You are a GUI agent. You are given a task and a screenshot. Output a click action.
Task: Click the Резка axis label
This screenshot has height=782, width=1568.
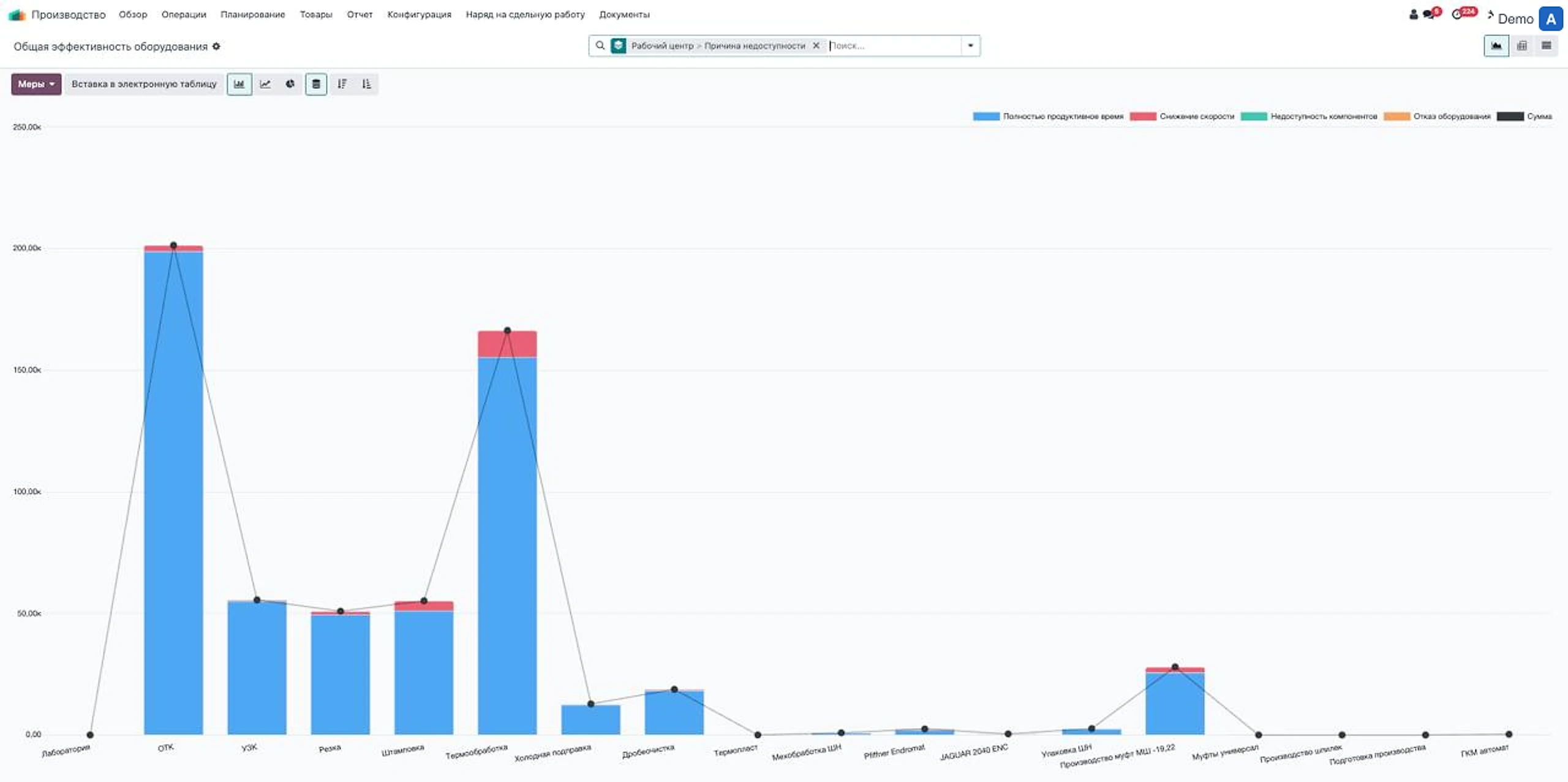tap(330, 748)
